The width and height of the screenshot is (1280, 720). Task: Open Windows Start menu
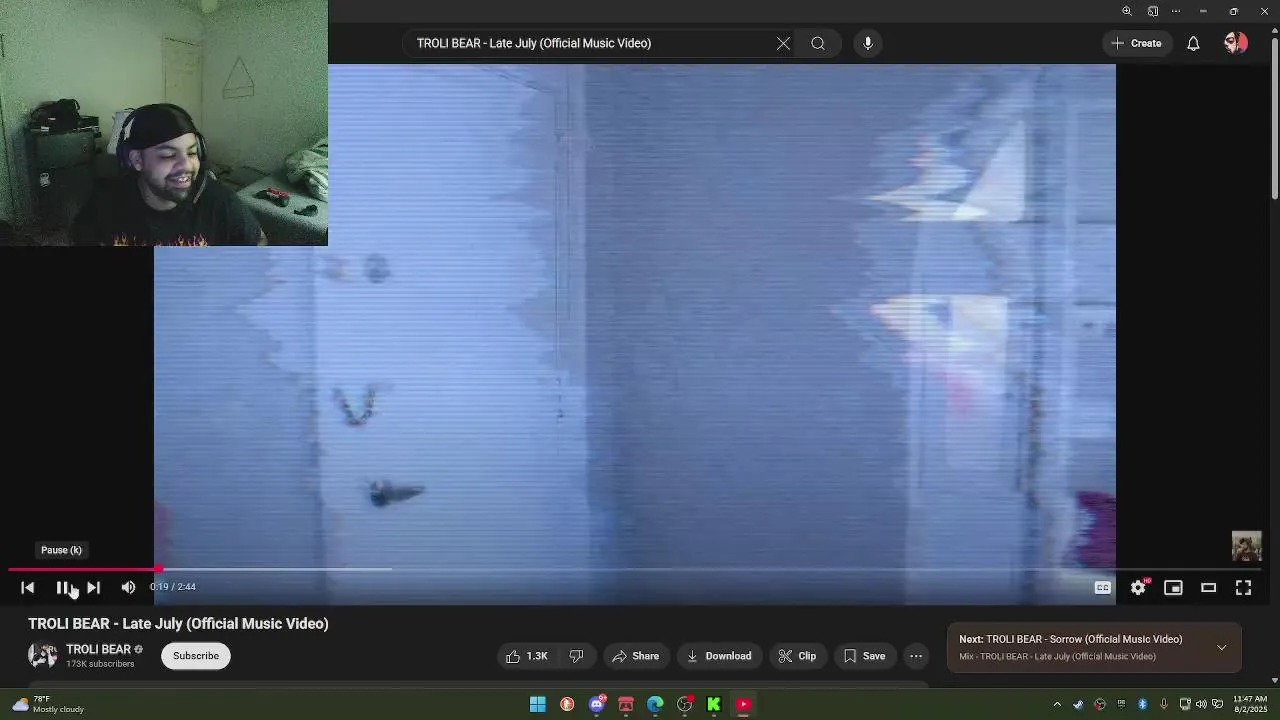[x=538, y=704]
